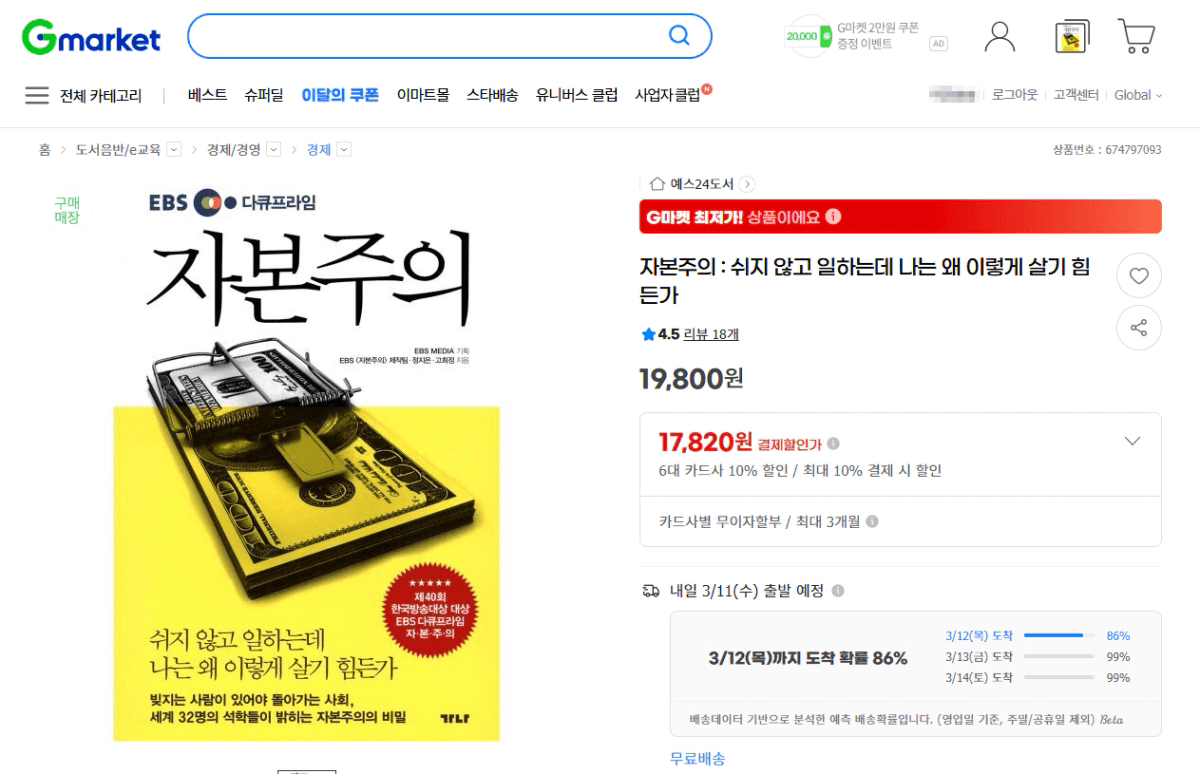Open the 스타배송 menu item
The height and width of the screenshot is (774, 1200).
click(x=492, y=95)
